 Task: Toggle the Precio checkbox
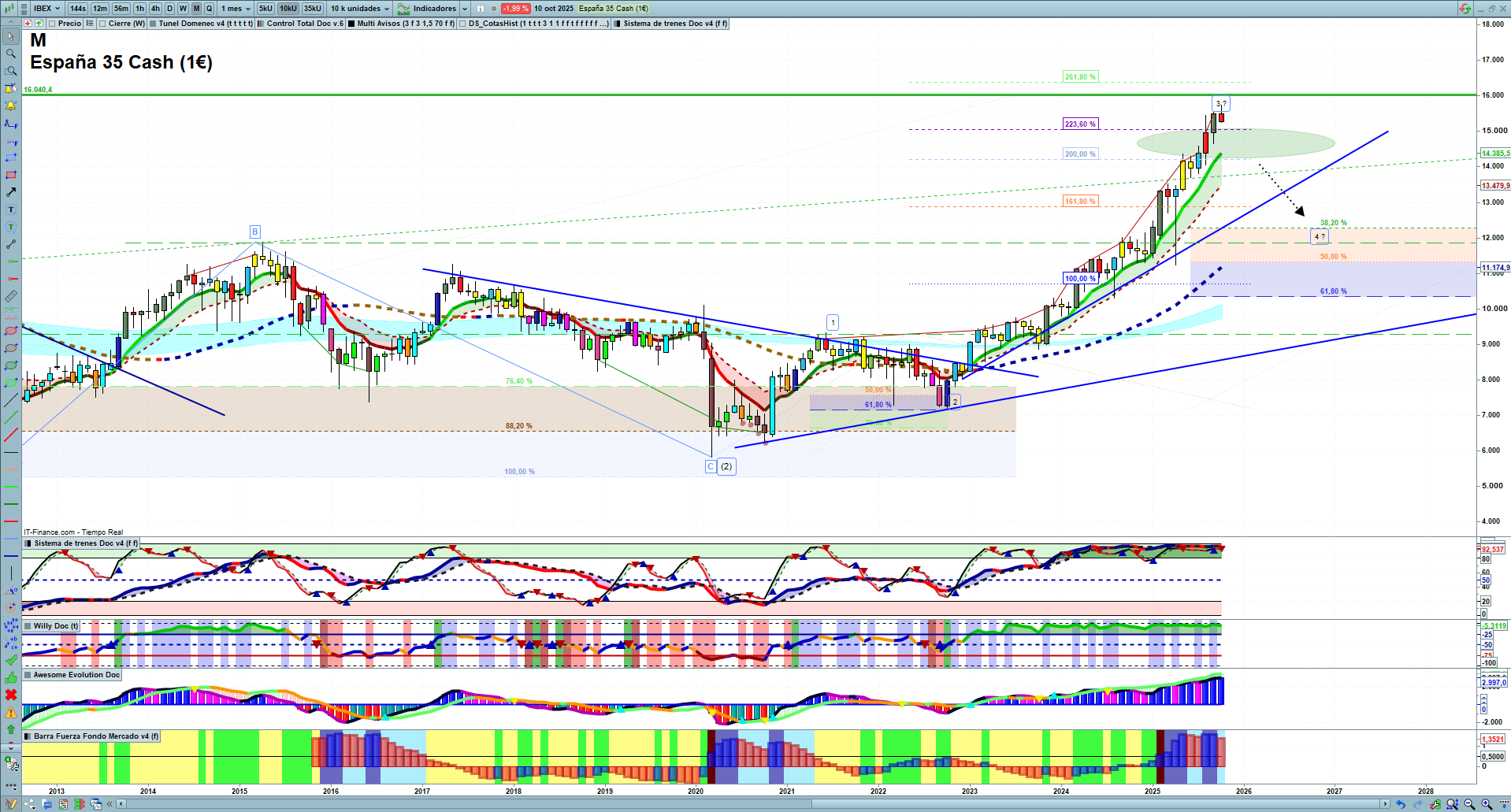click(x=52, y=24)
